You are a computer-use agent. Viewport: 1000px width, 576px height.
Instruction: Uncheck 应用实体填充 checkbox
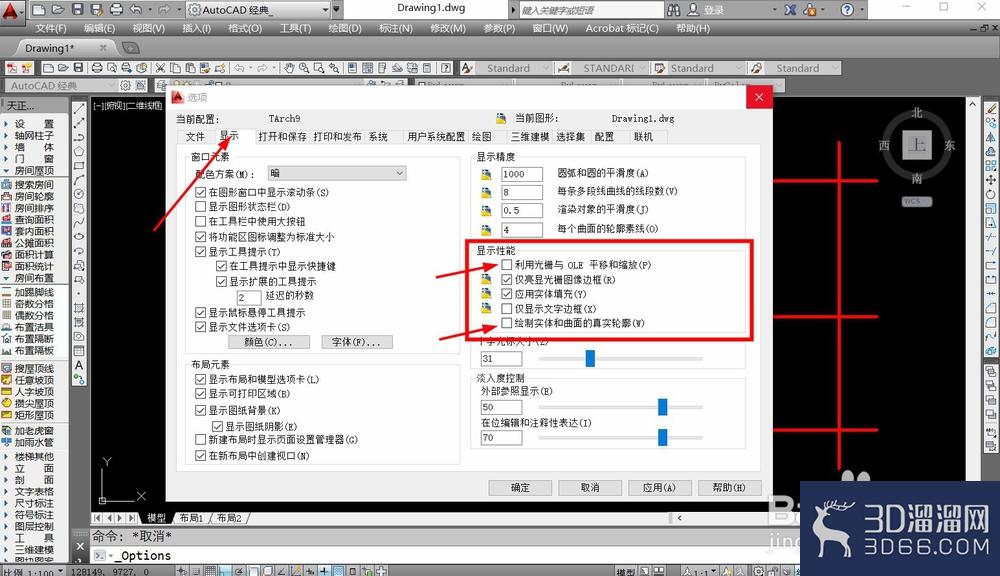(x=506, y=294)
